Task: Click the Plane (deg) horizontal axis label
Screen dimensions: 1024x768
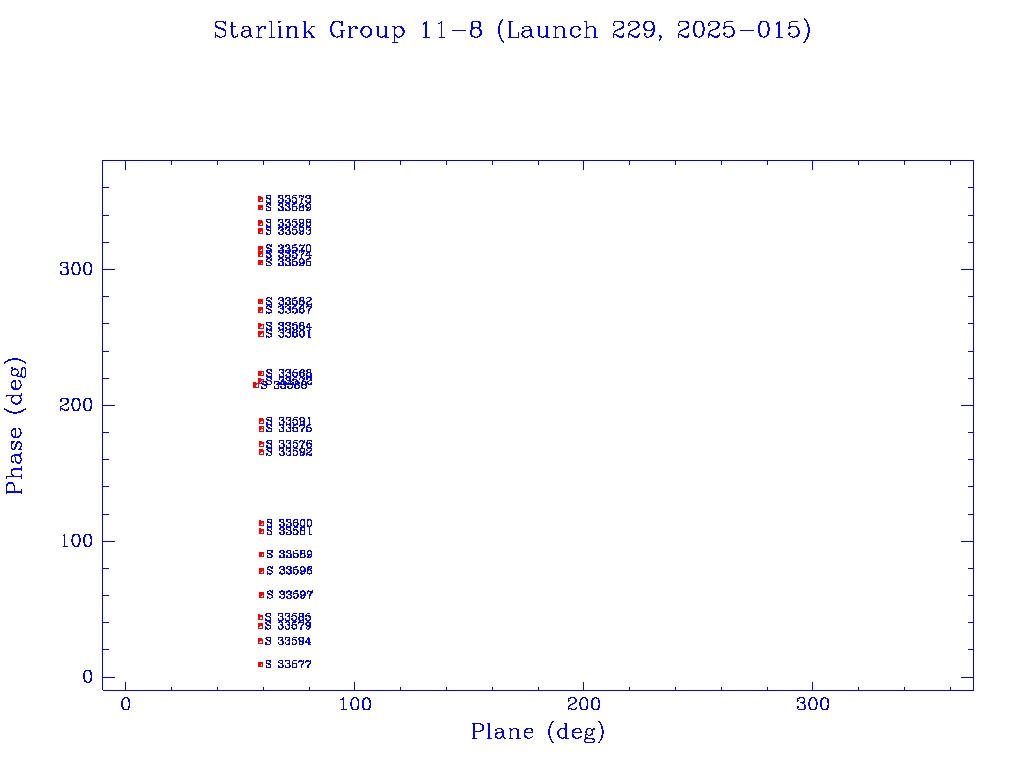Action: click(x=538, y=732)
